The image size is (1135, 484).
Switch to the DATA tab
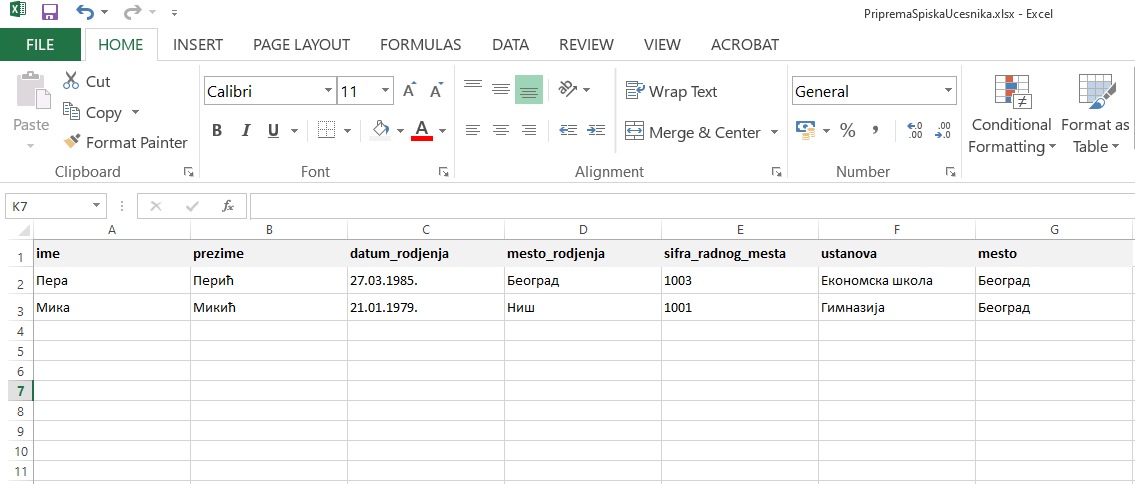coord(510,44)
